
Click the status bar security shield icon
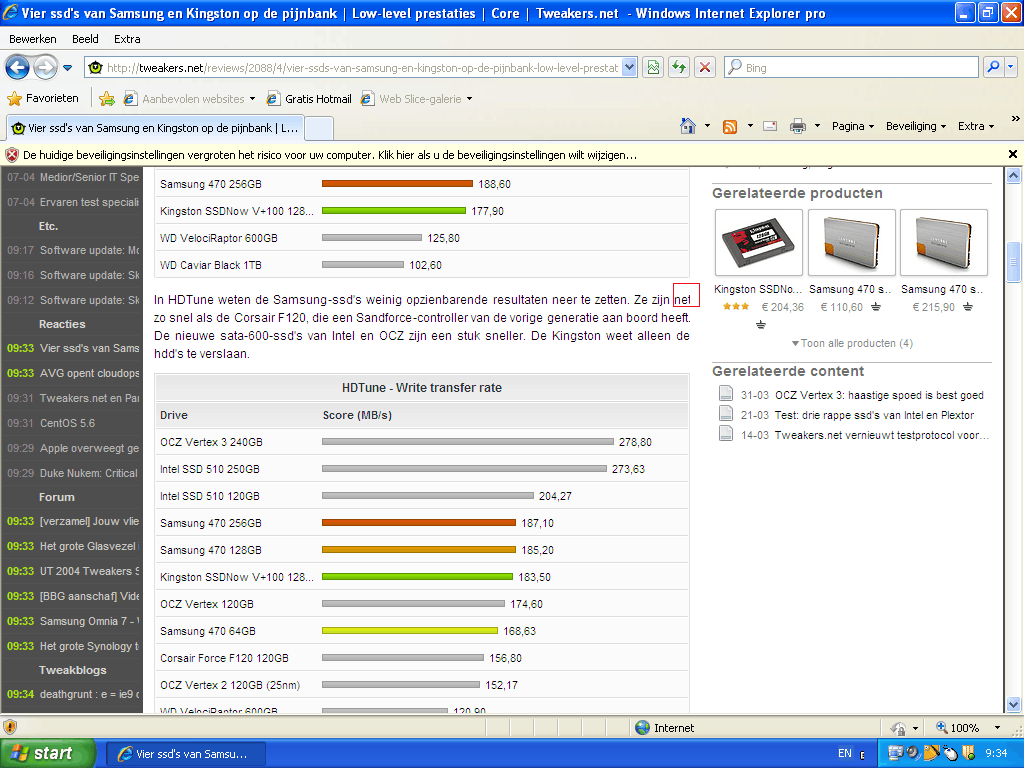10,727
